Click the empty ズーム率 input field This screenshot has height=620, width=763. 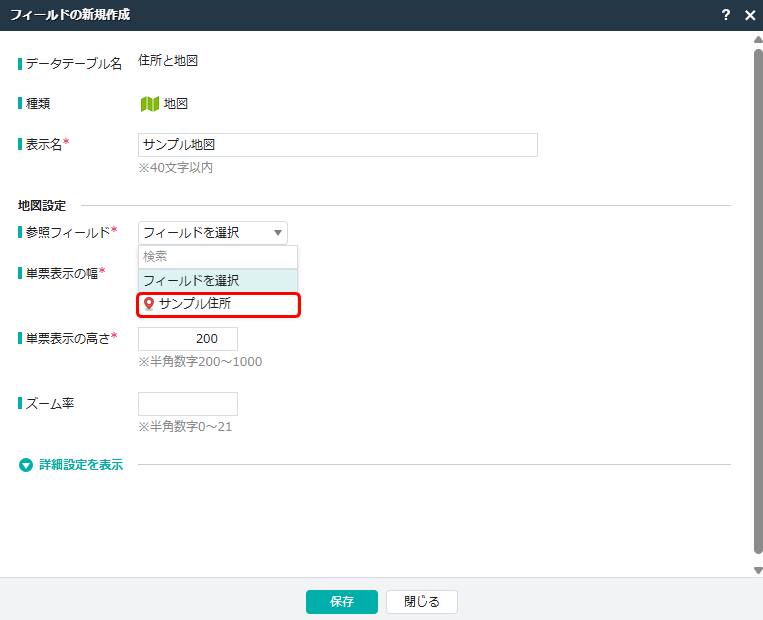click(188, 404)
